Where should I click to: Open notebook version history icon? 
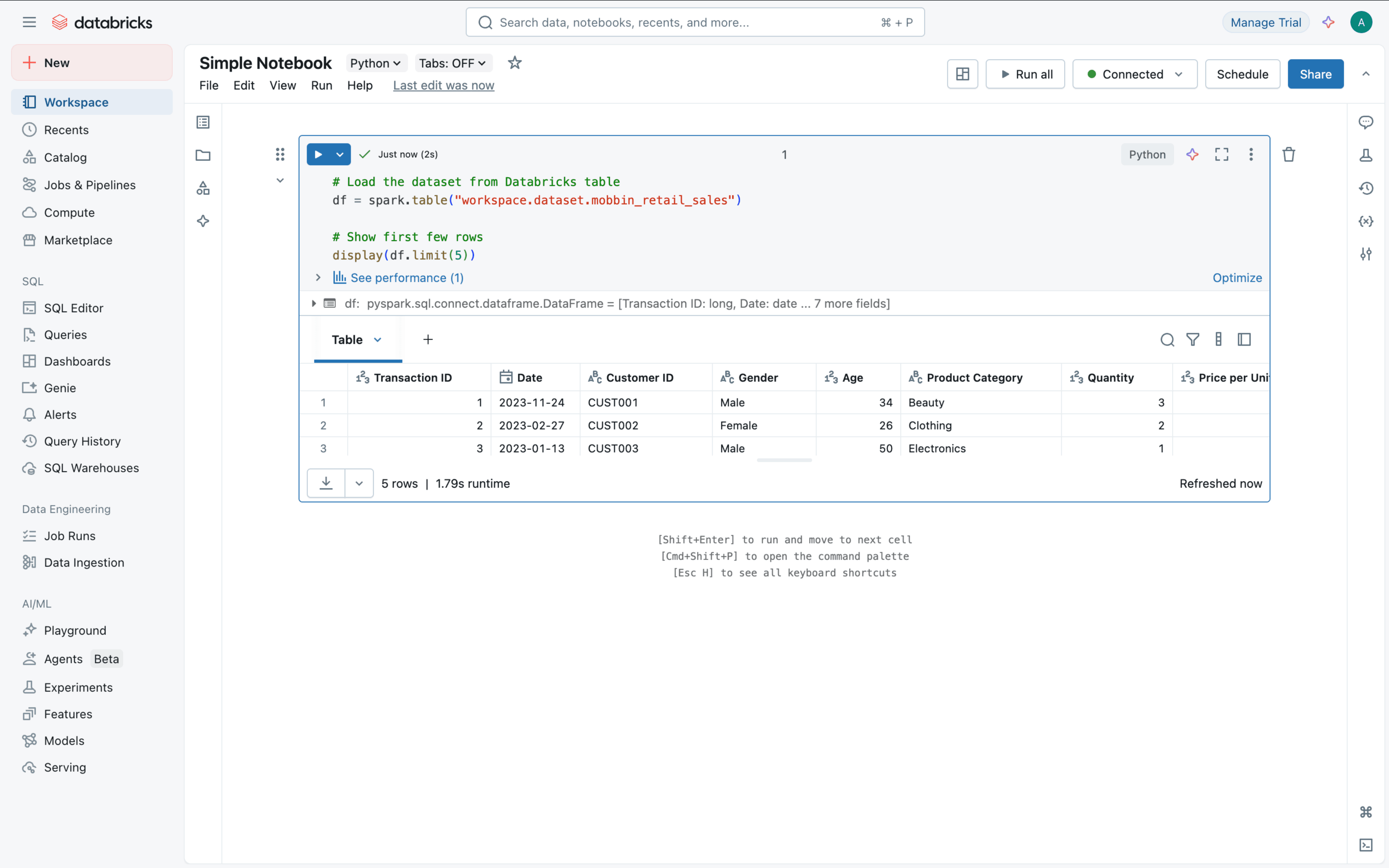click(x=1366, y=188)
